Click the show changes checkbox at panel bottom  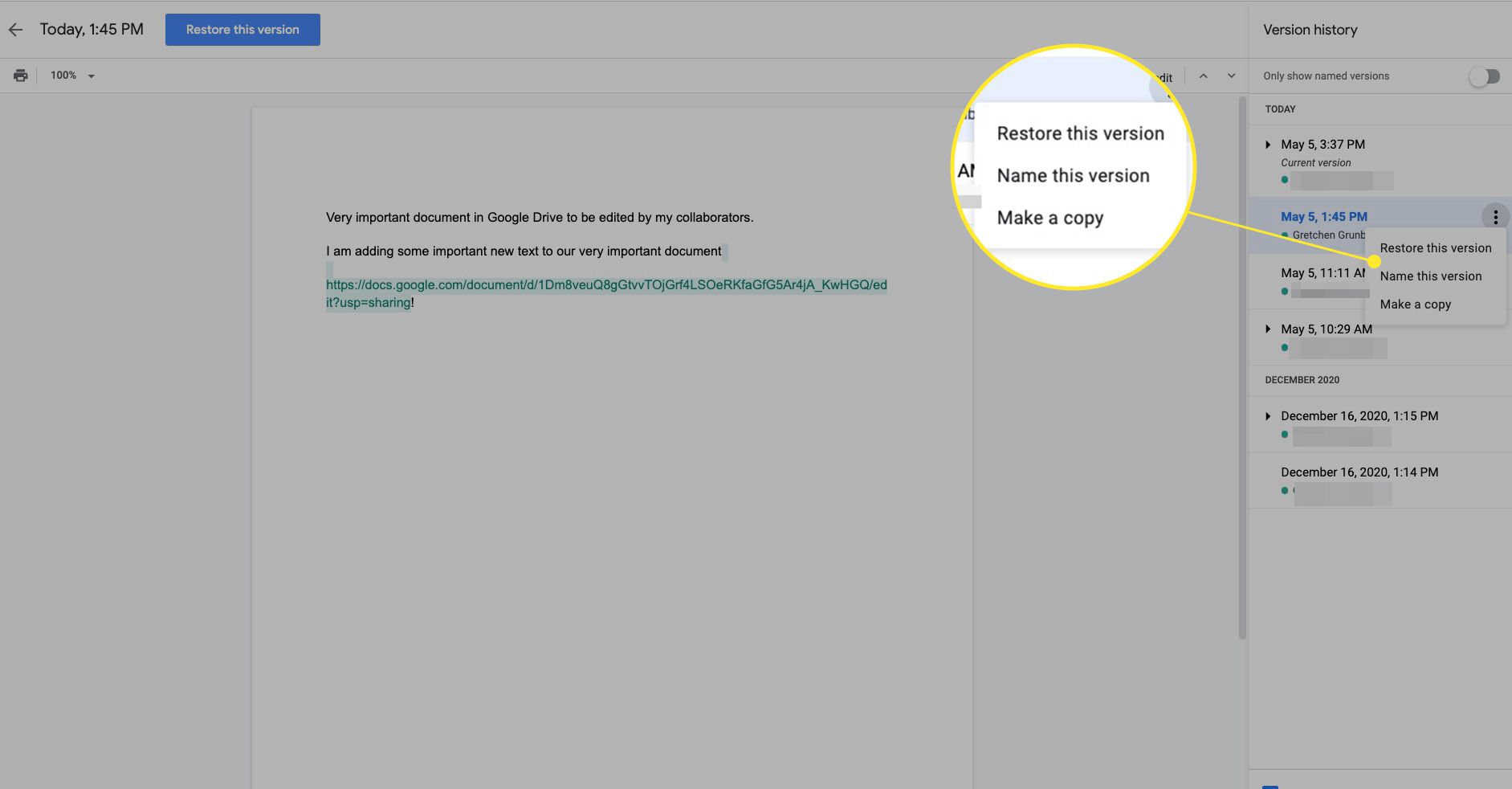click(x=1270, y=786)
